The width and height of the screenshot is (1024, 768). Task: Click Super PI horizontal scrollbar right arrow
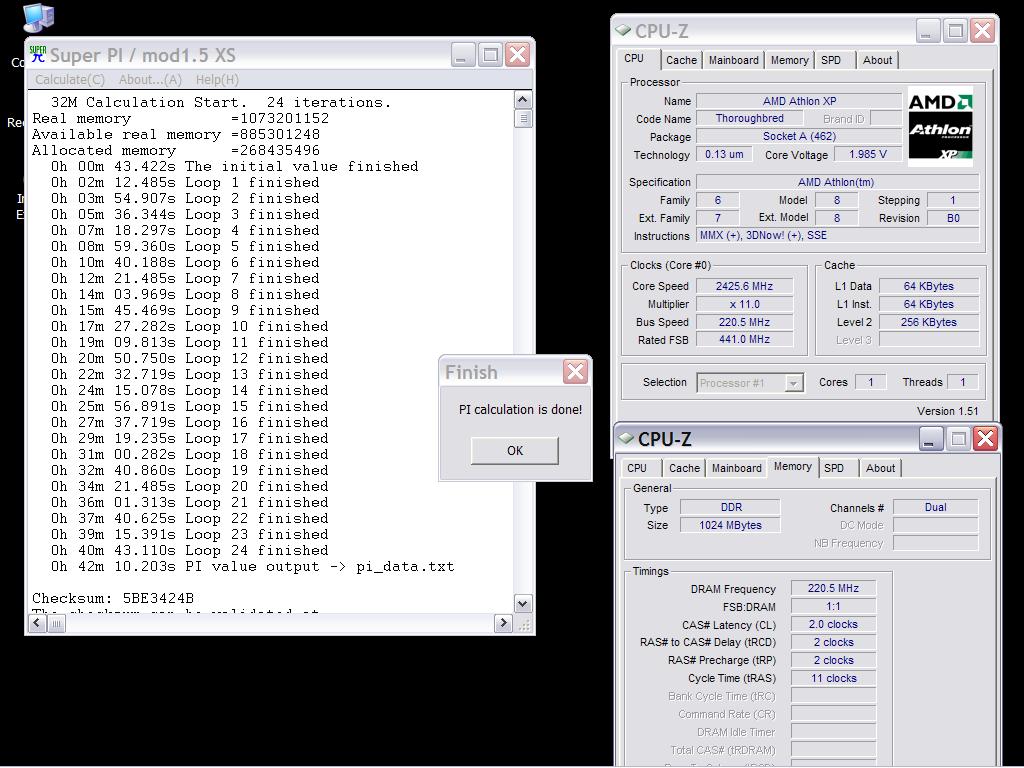tap(503, 624)
